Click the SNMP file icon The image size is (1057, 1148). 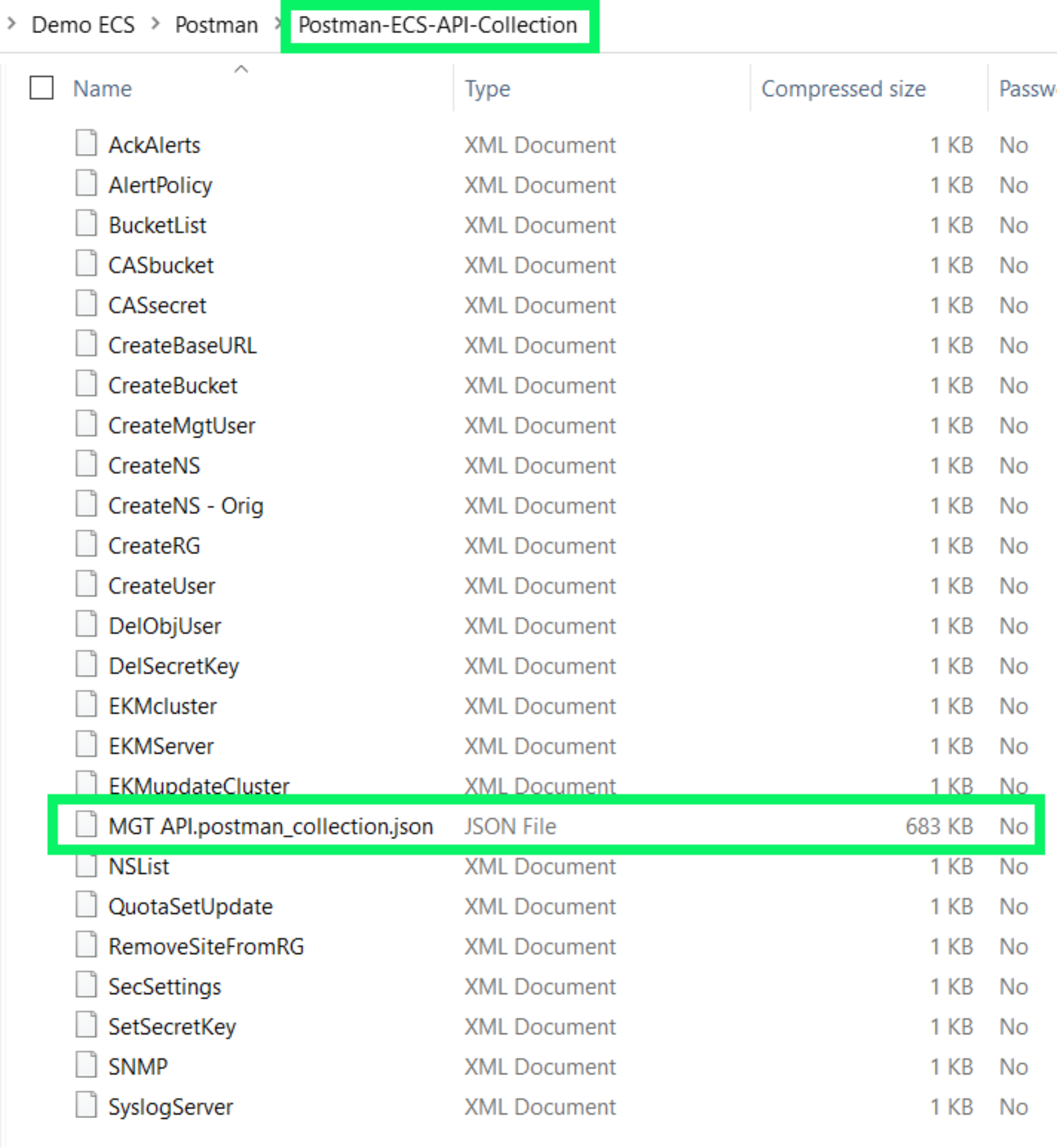pyautogui.click(x=86, y=1065)
